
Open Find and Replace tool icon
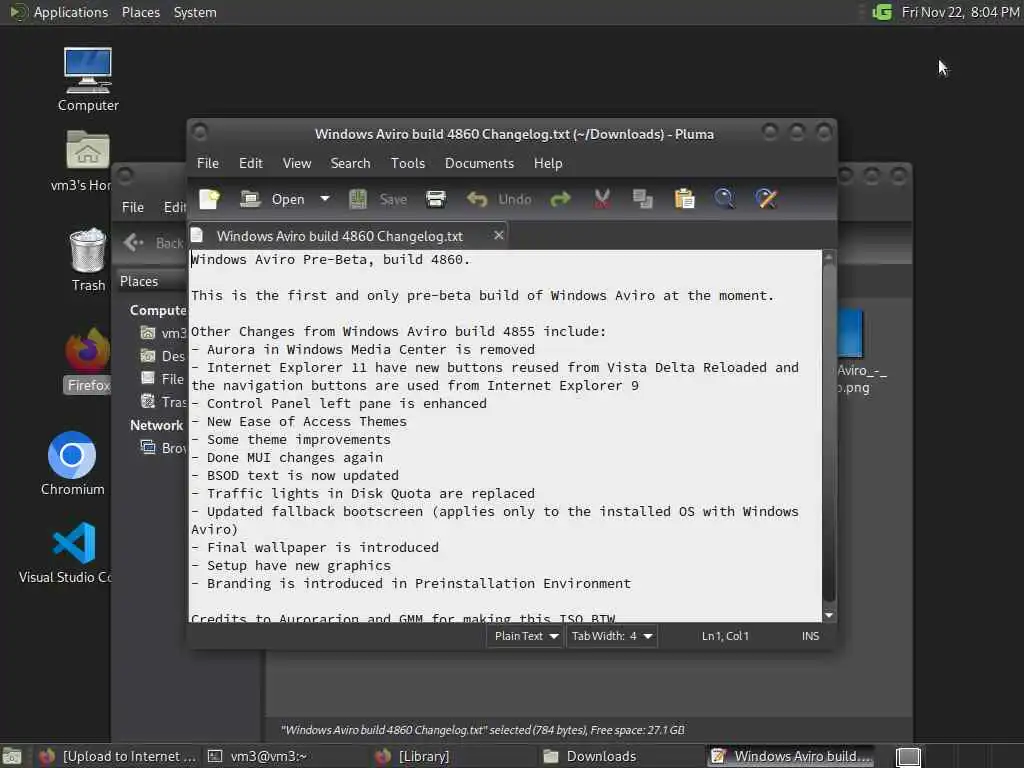point(766,199)
